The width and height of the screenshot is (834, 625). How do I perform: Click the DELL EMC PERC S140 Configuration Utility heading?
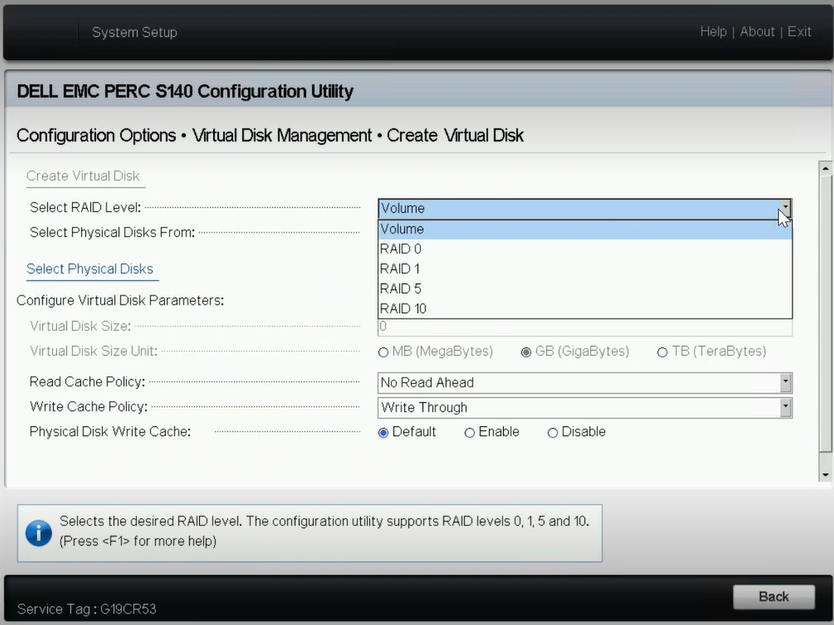[x=185, y=91]
